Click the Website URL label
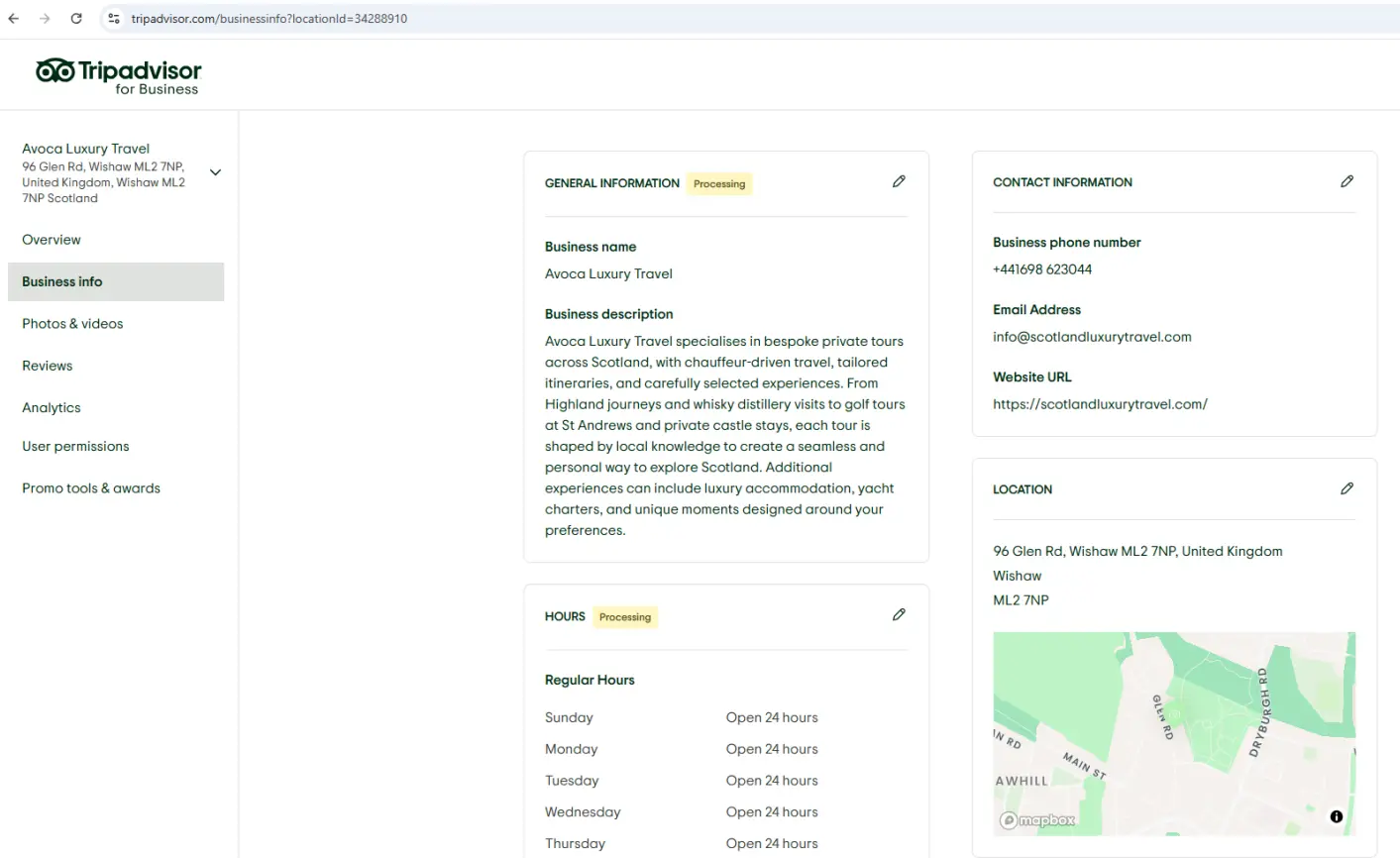This screenshot has height=858, width=1400. [x=1032, y=376]
